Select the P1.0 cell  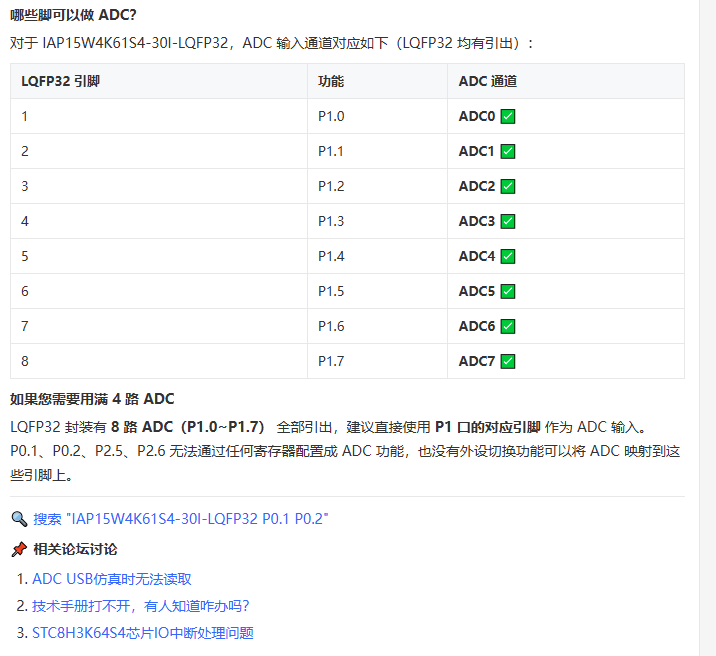pyautogui.click(x=378, y=116)
